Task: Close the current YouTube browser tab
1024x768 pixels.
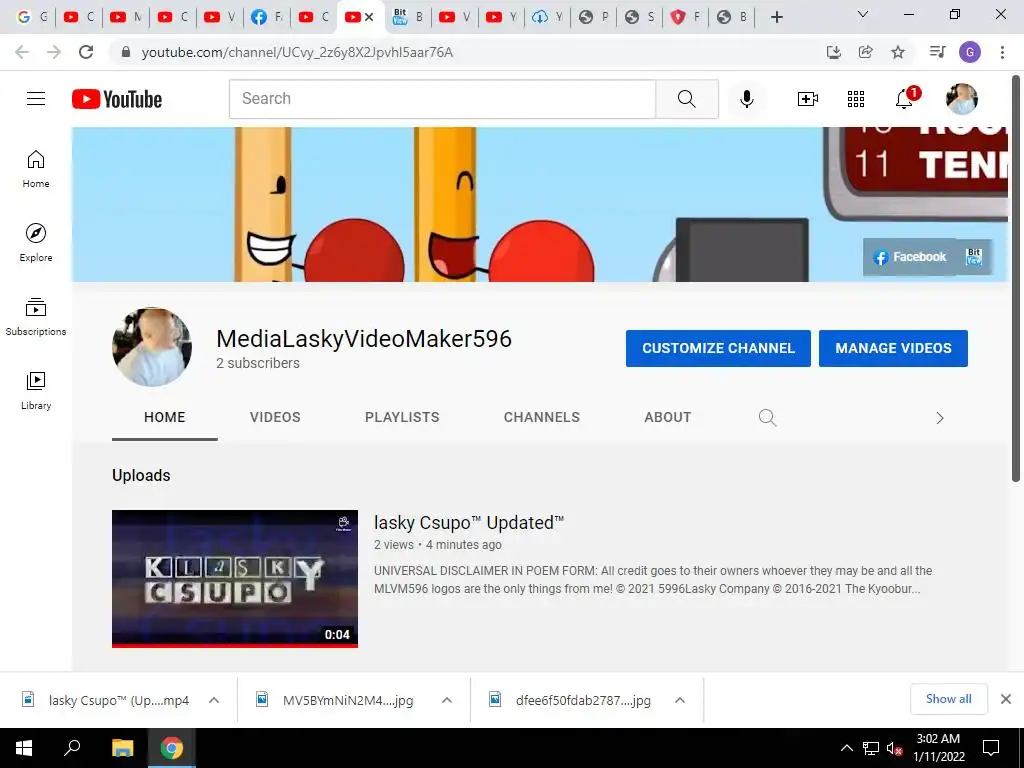Action: pyautogui.click(x=369, y=17)
